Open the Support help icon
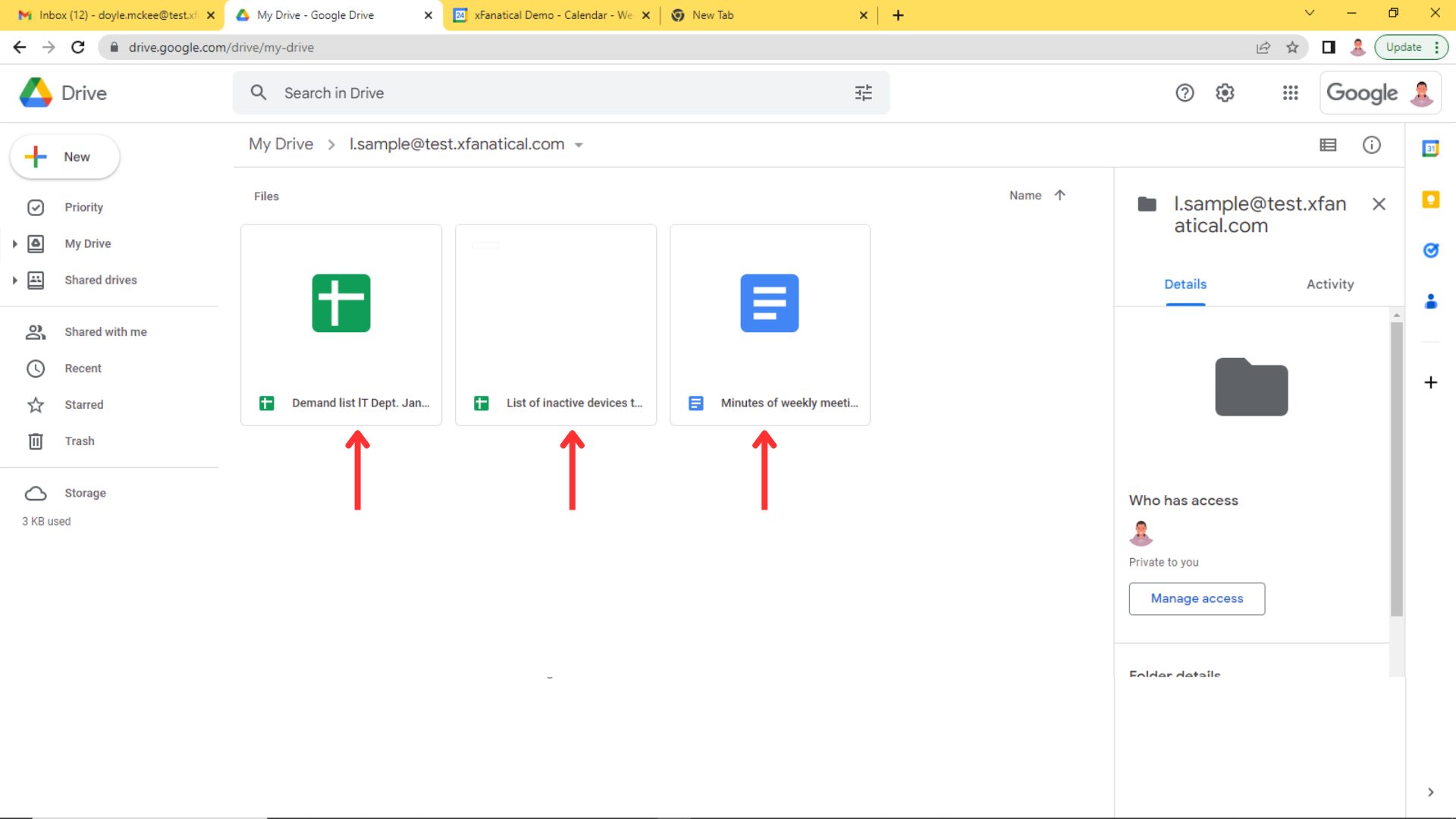 1185,93
